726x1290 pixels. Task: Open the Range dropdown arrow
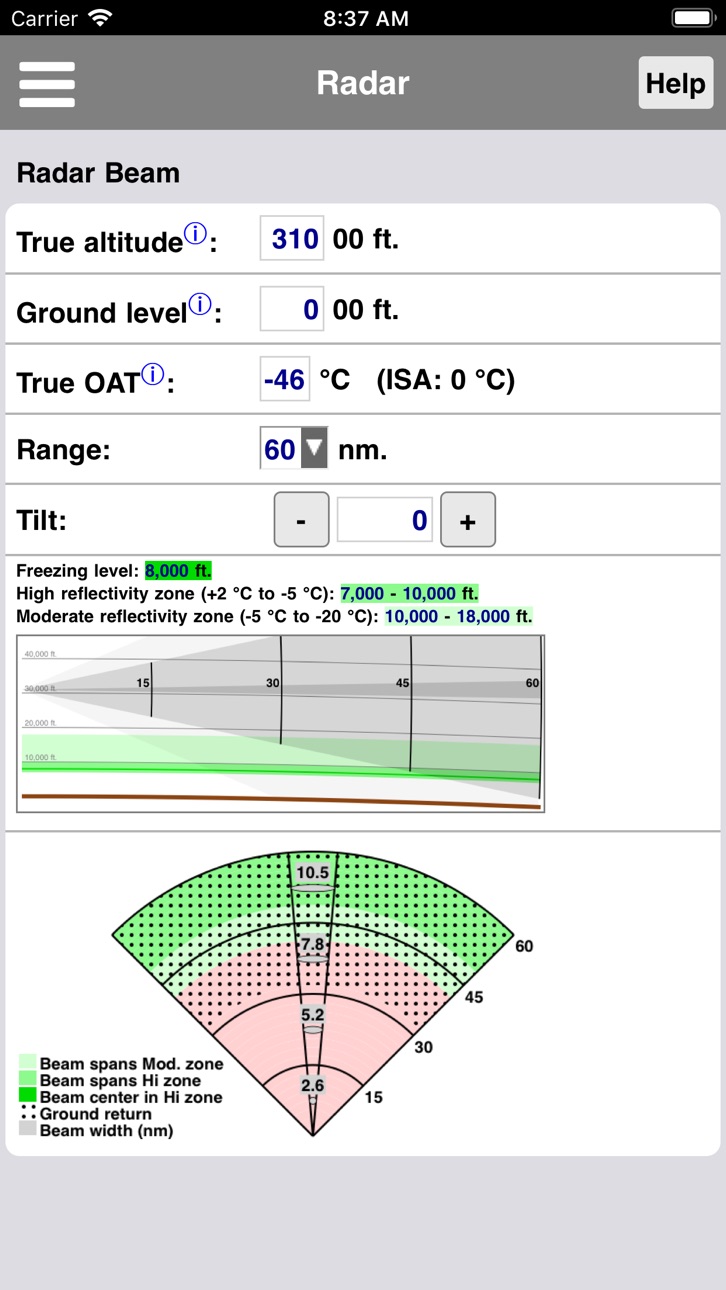click(314, 449)
